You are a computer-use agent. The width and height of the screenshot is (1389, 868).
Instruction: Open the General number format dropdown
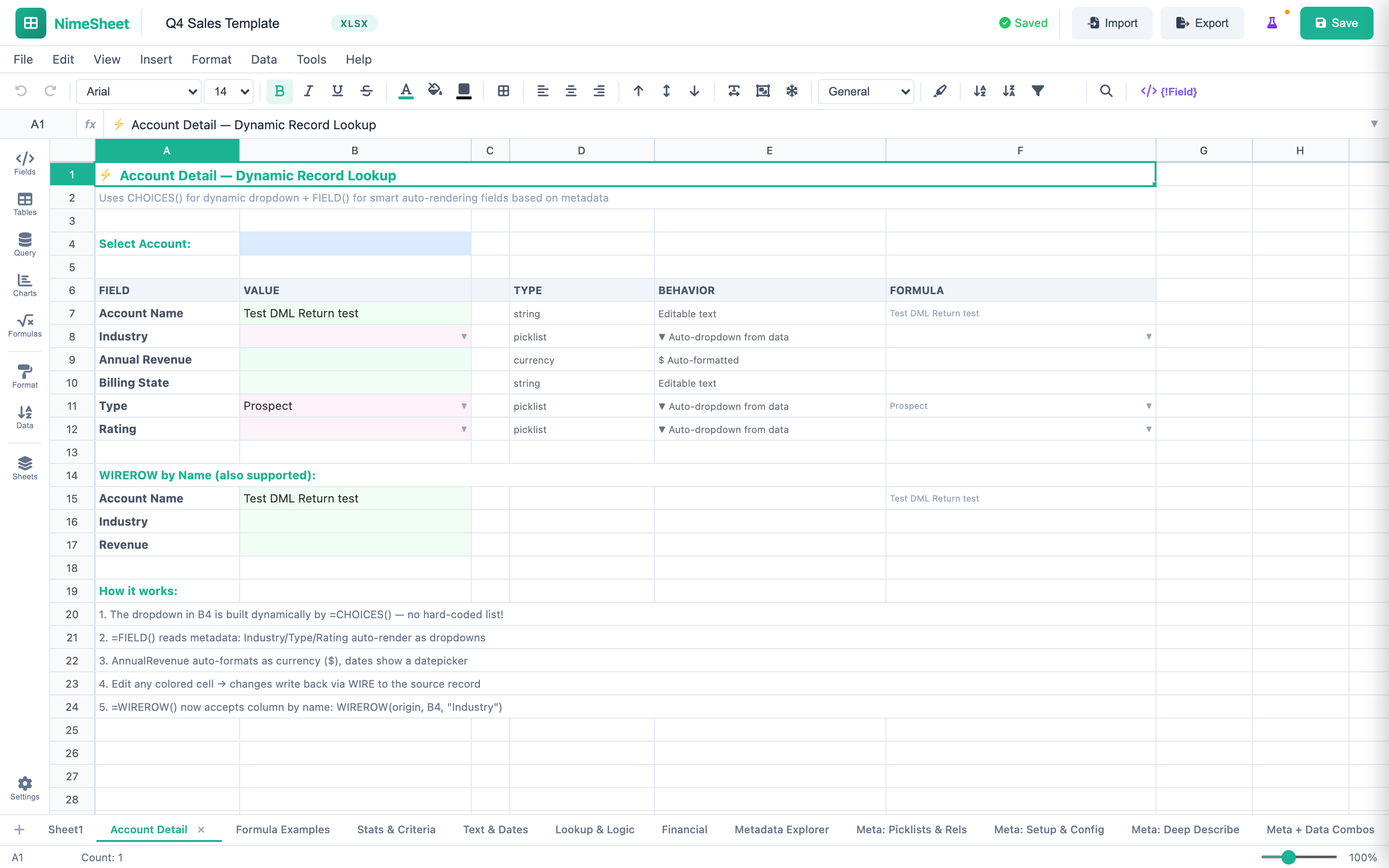click(x=866, y=91)
